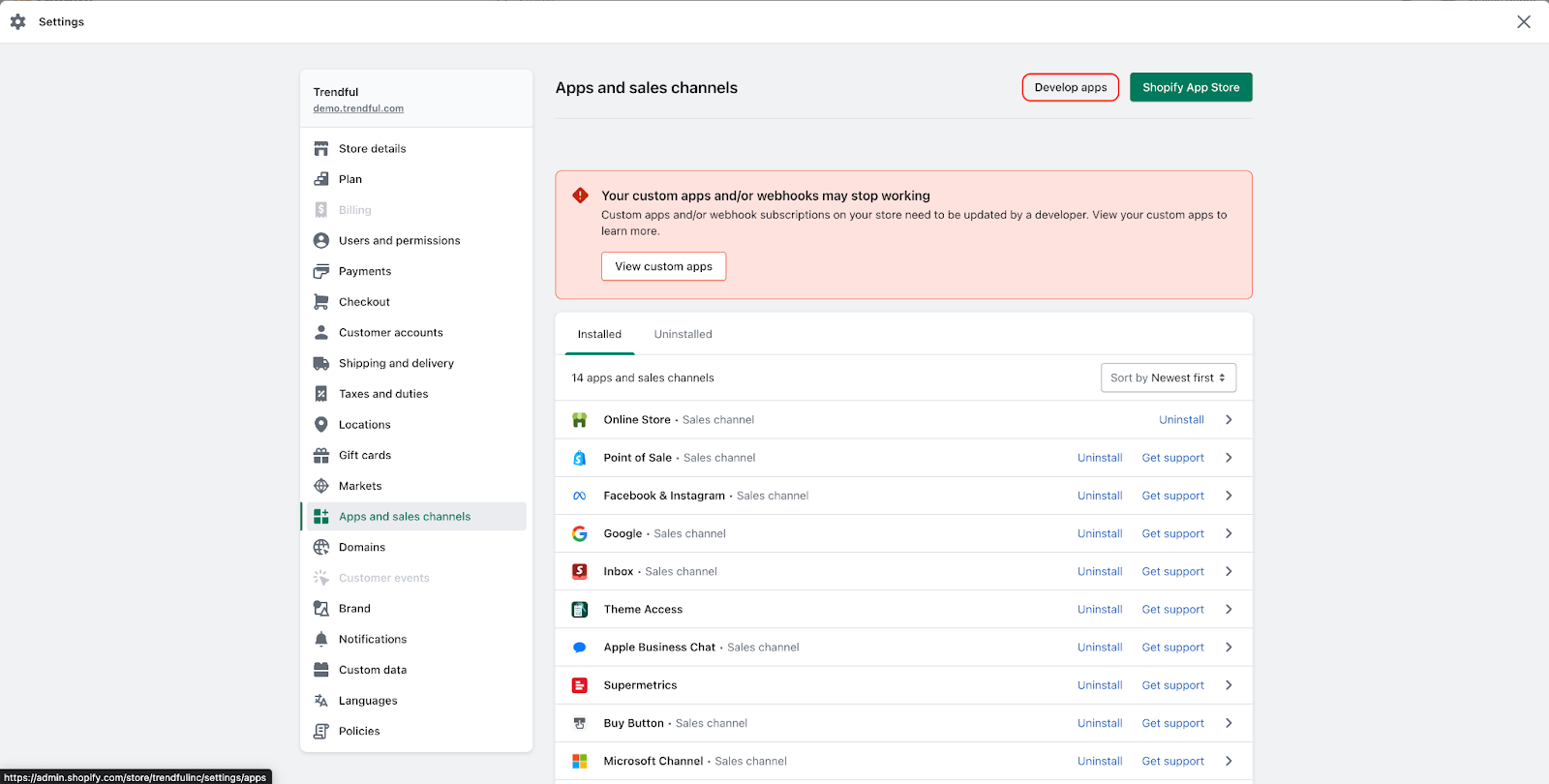This screenshot has height=784, width=1549.
Task: Click the Users and permissions person icon
Action: click(x=321, y=240)
